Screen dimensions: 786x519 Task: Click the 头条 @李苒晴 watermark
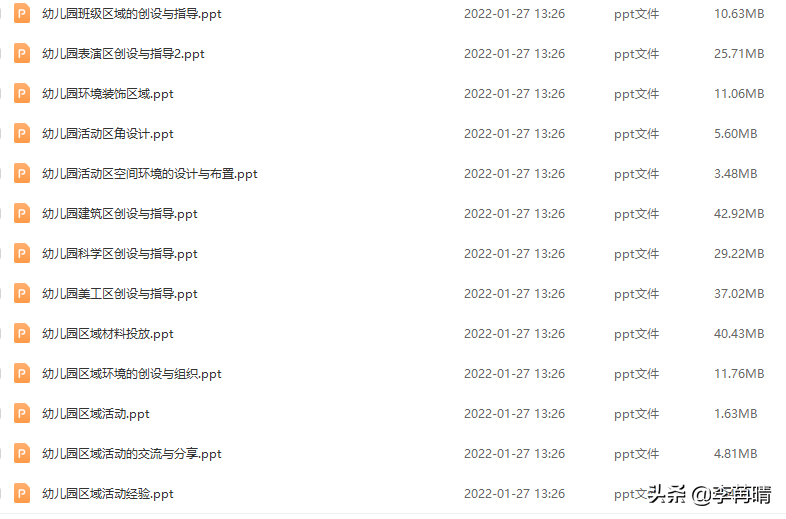pos(709,494)
